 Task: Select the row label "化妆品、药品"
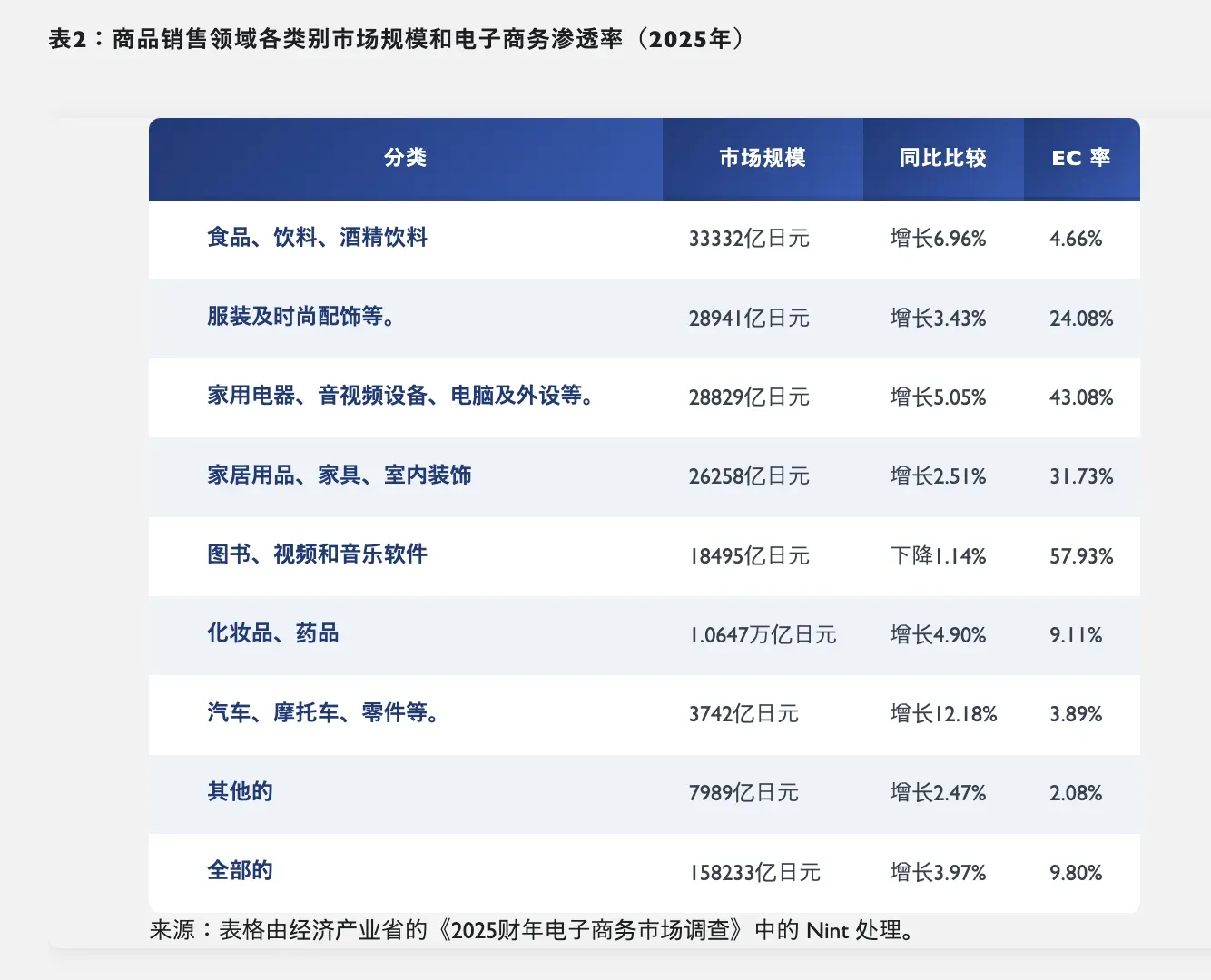[273, 633]
